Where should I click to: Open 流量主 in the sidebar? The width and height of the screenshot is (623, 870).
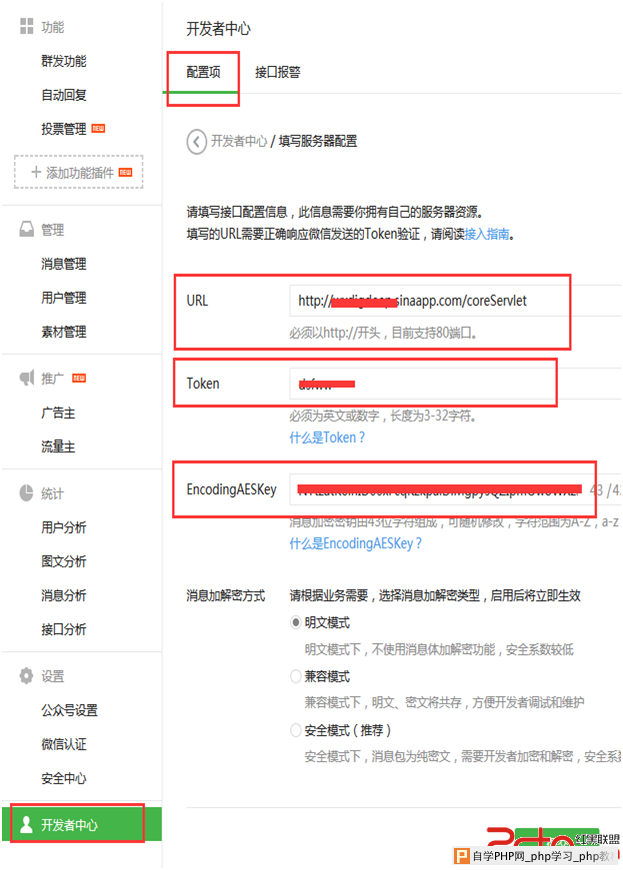coord(58,447)
